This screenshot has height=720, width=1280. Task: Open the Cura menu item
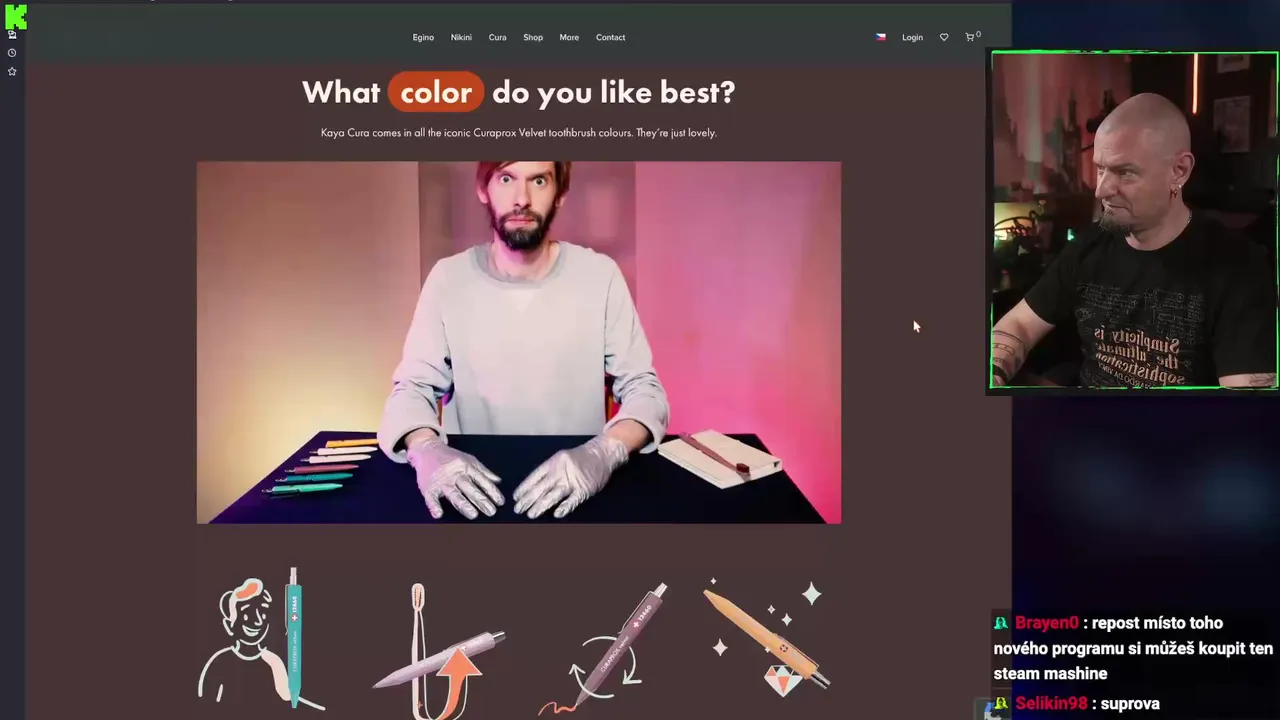click(x=497, y=37)
